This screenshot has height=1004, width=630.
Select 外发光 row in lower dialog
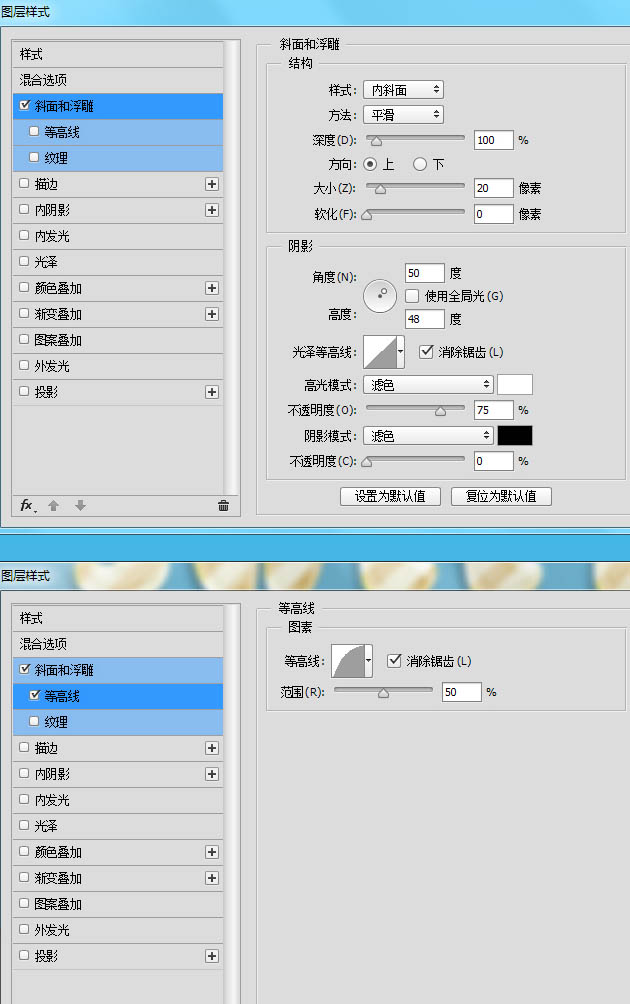click(x=118, y=930)
